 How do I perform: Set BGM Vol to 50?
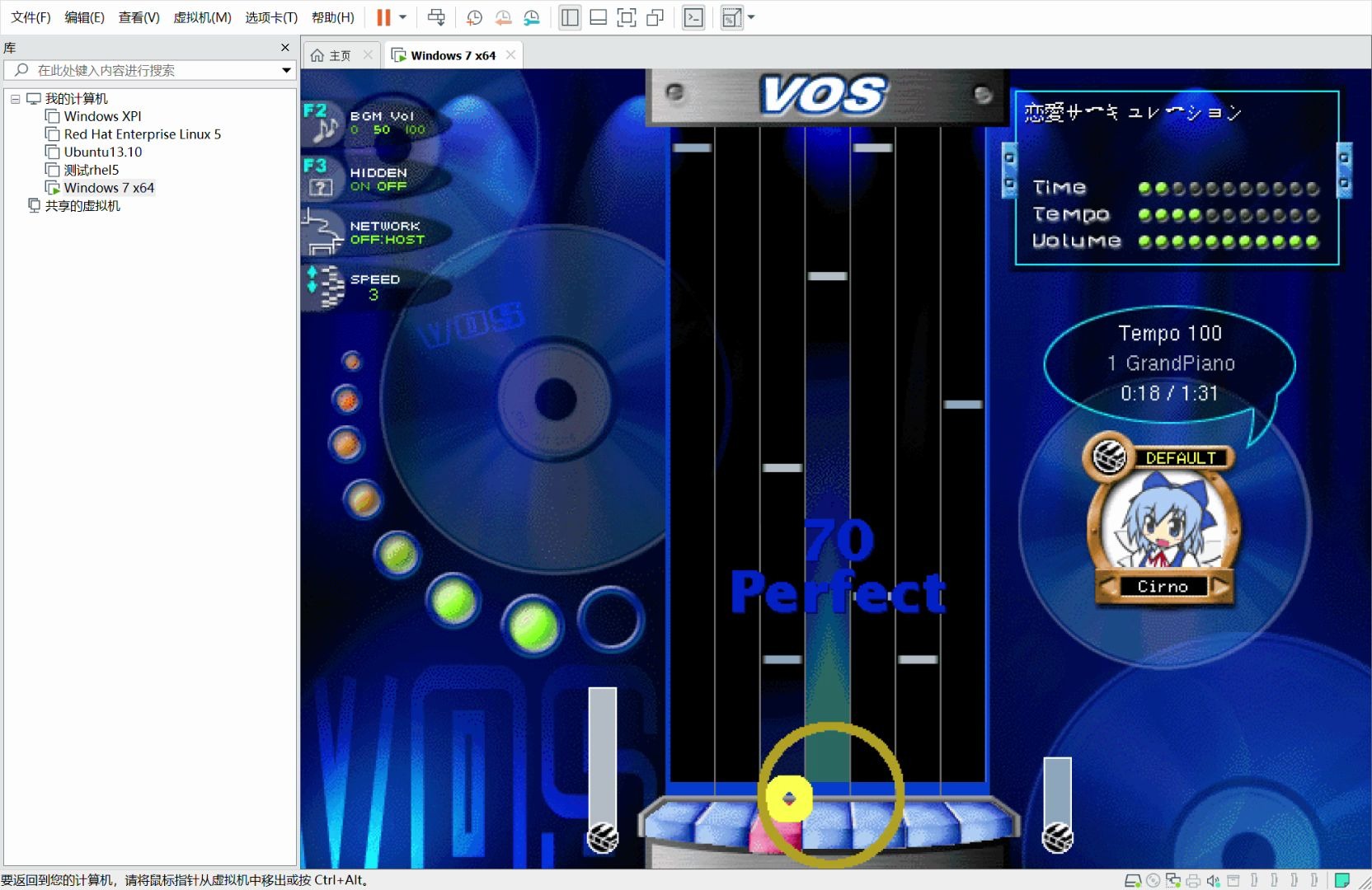pyautogui.click(x=382, y=130)
